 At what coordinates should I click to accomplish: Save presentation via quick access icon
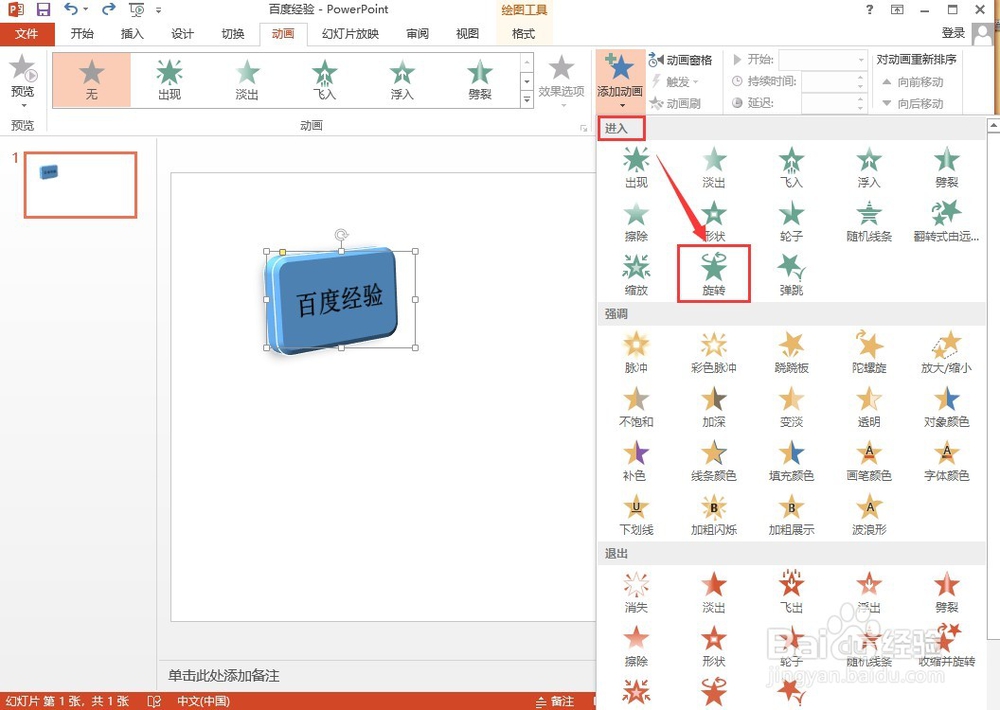(43, 10)
